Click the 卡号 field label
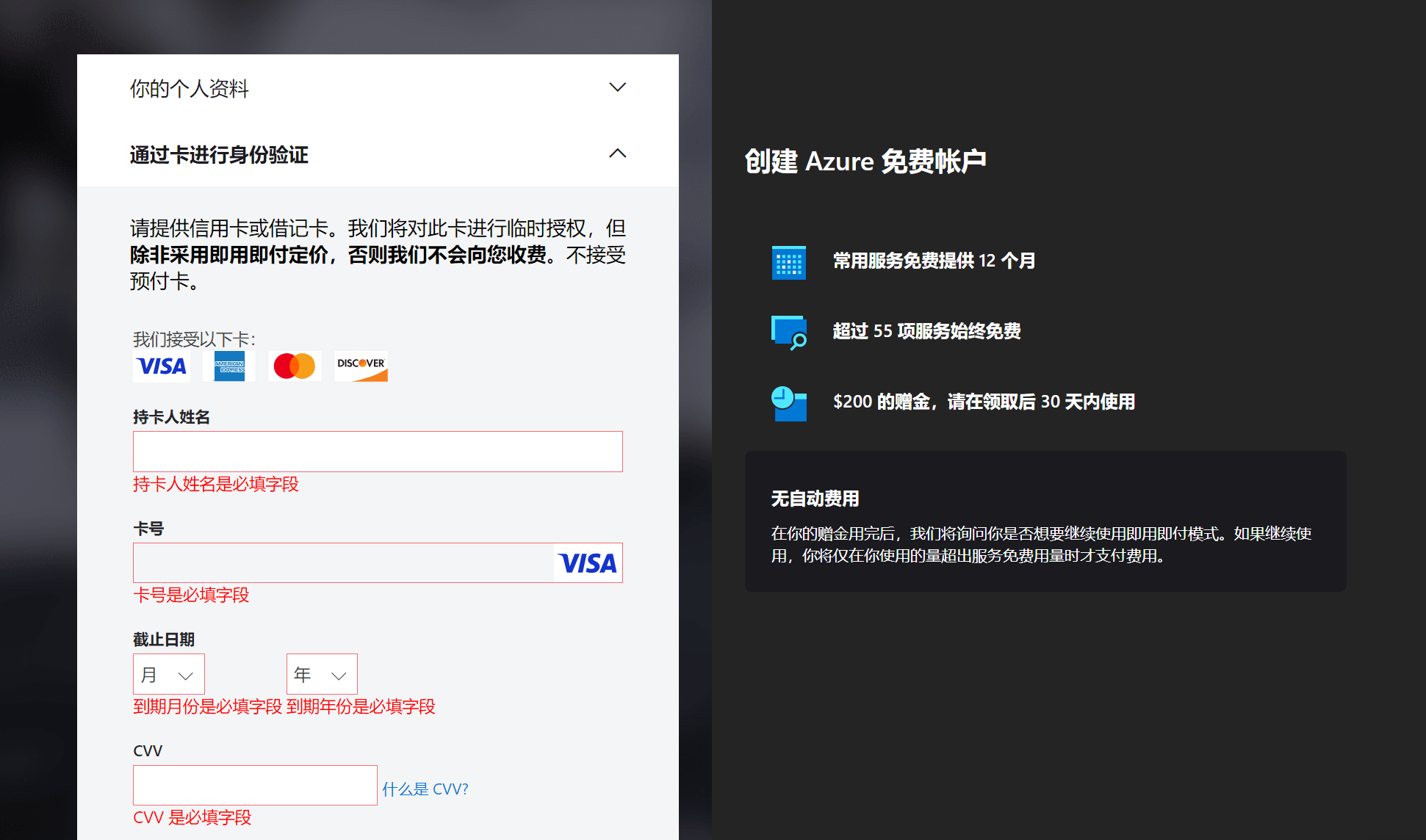 pyautogui.click(x=148, y=529)
